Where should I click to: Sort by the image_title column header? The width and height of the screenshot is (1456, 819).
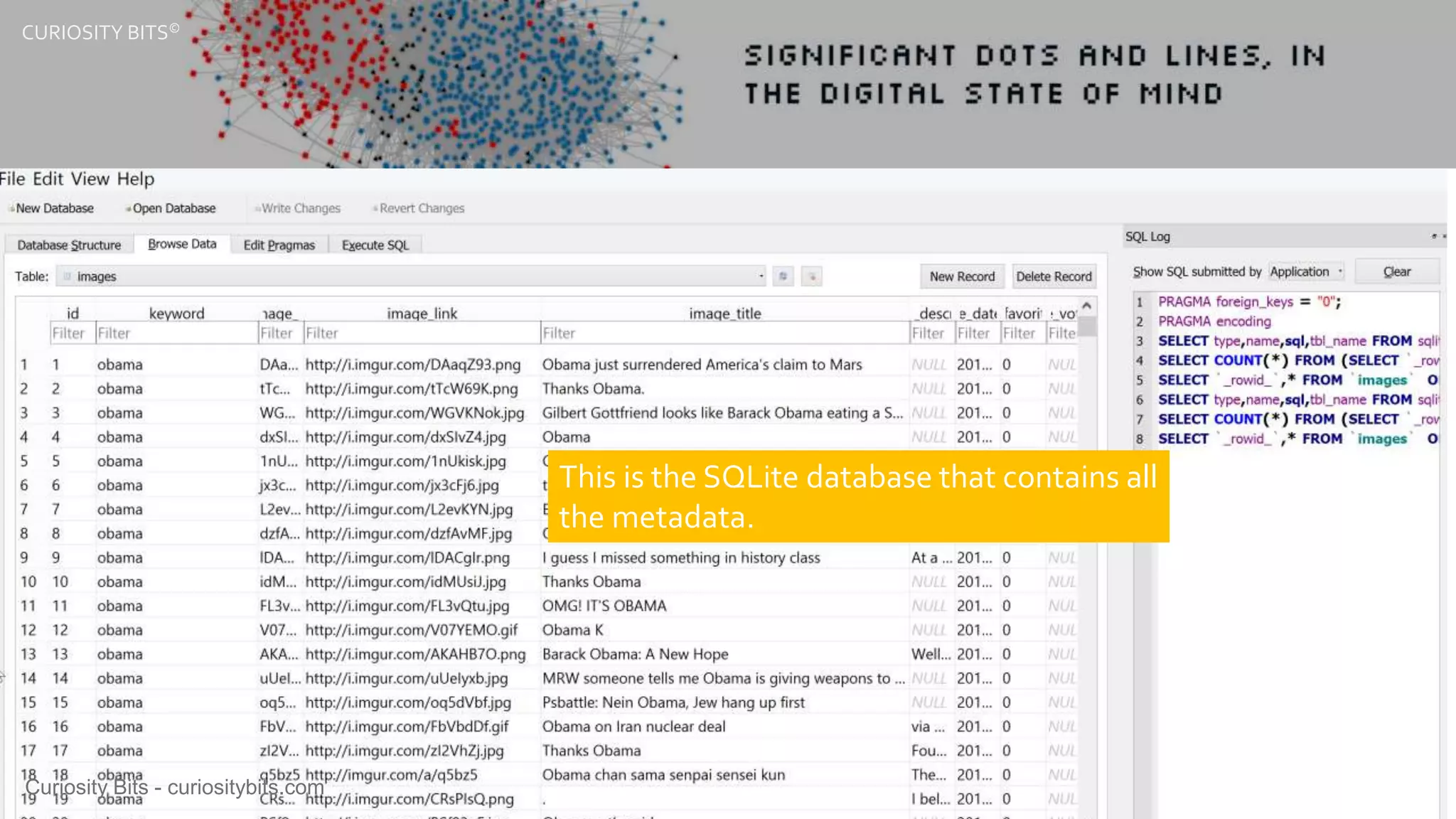click(x=724, y=313)
